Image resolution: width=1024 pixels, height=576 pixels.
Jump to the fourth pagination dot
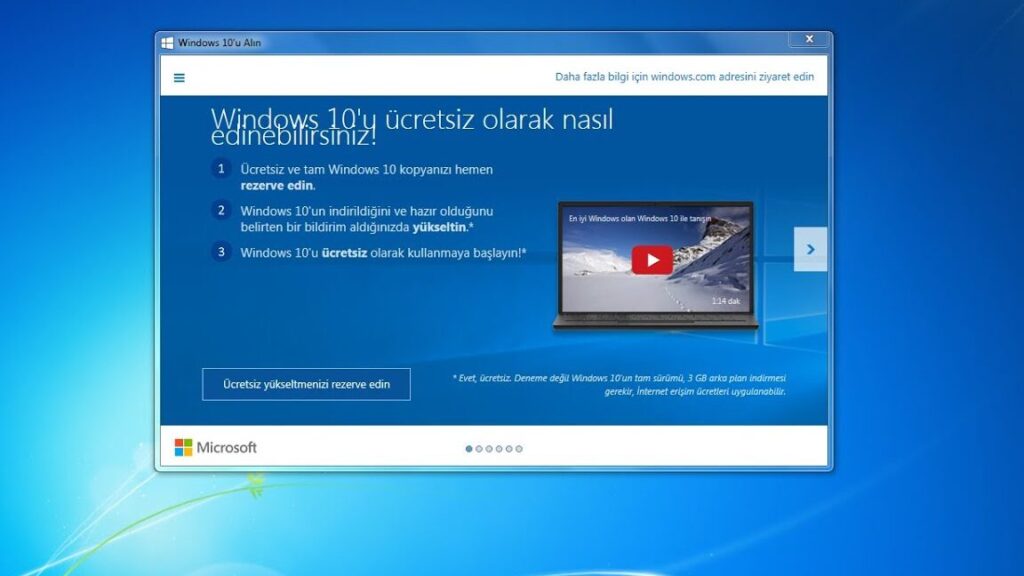tap(499, 449)
